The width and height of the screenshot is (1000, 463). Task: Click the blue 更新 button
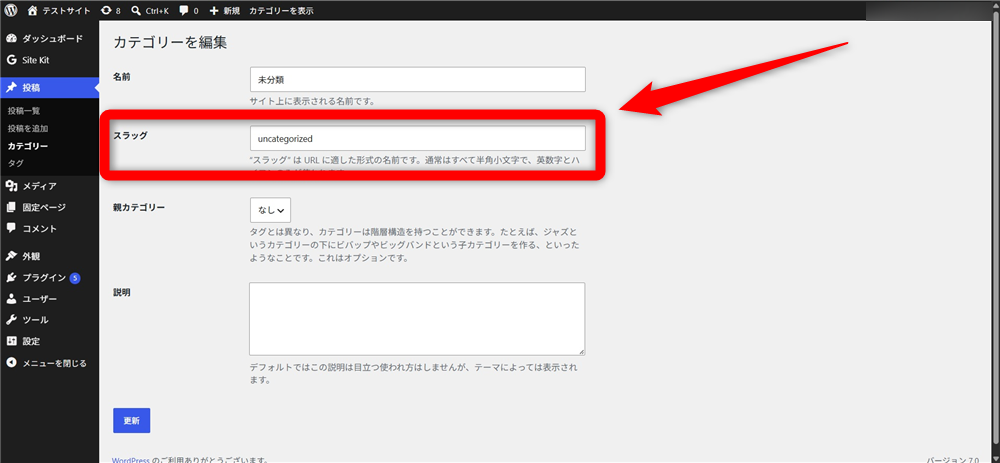point(131,420)
